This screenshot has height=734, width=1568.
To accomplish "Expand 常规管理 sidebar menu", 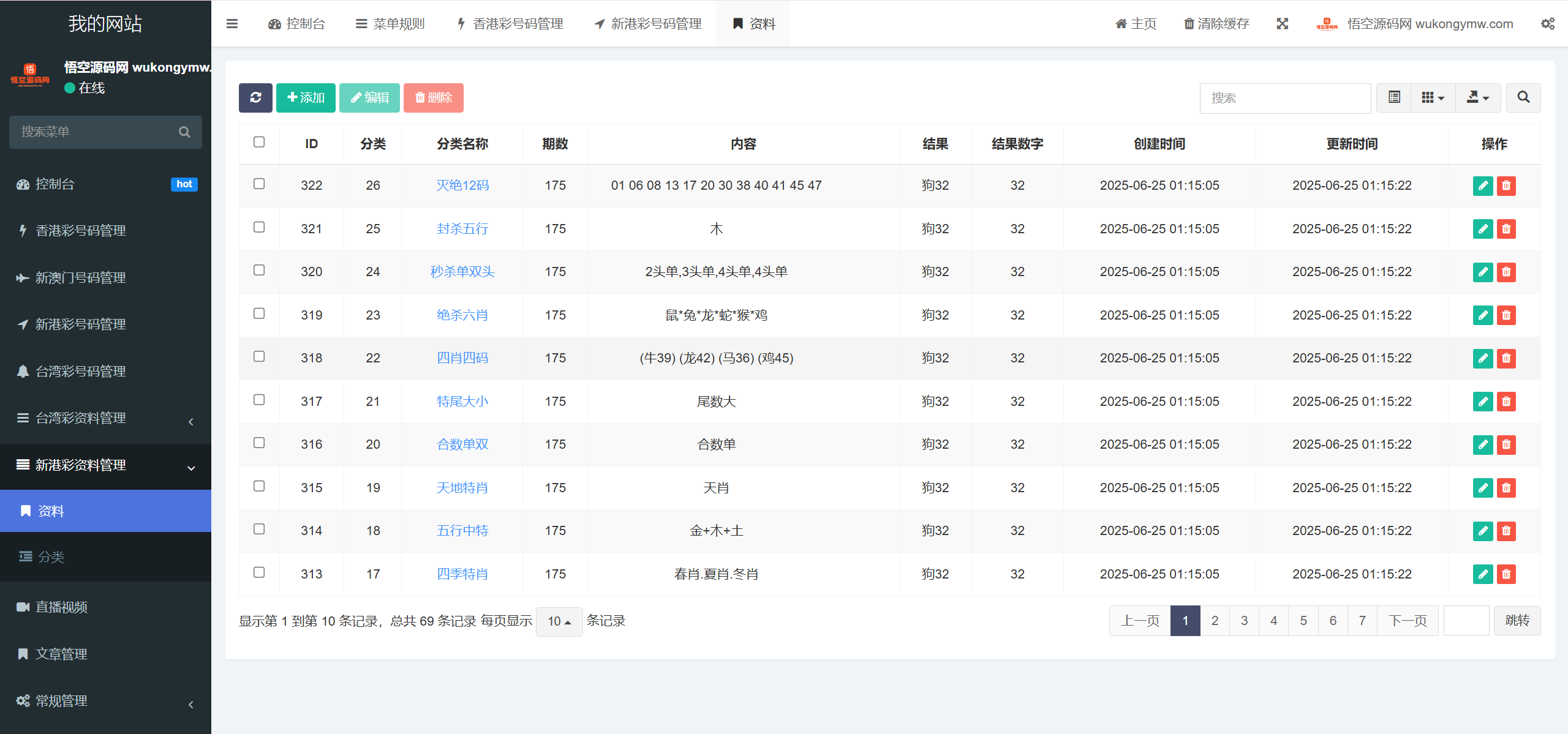I will pyautogui.click(x=105, y=702).
